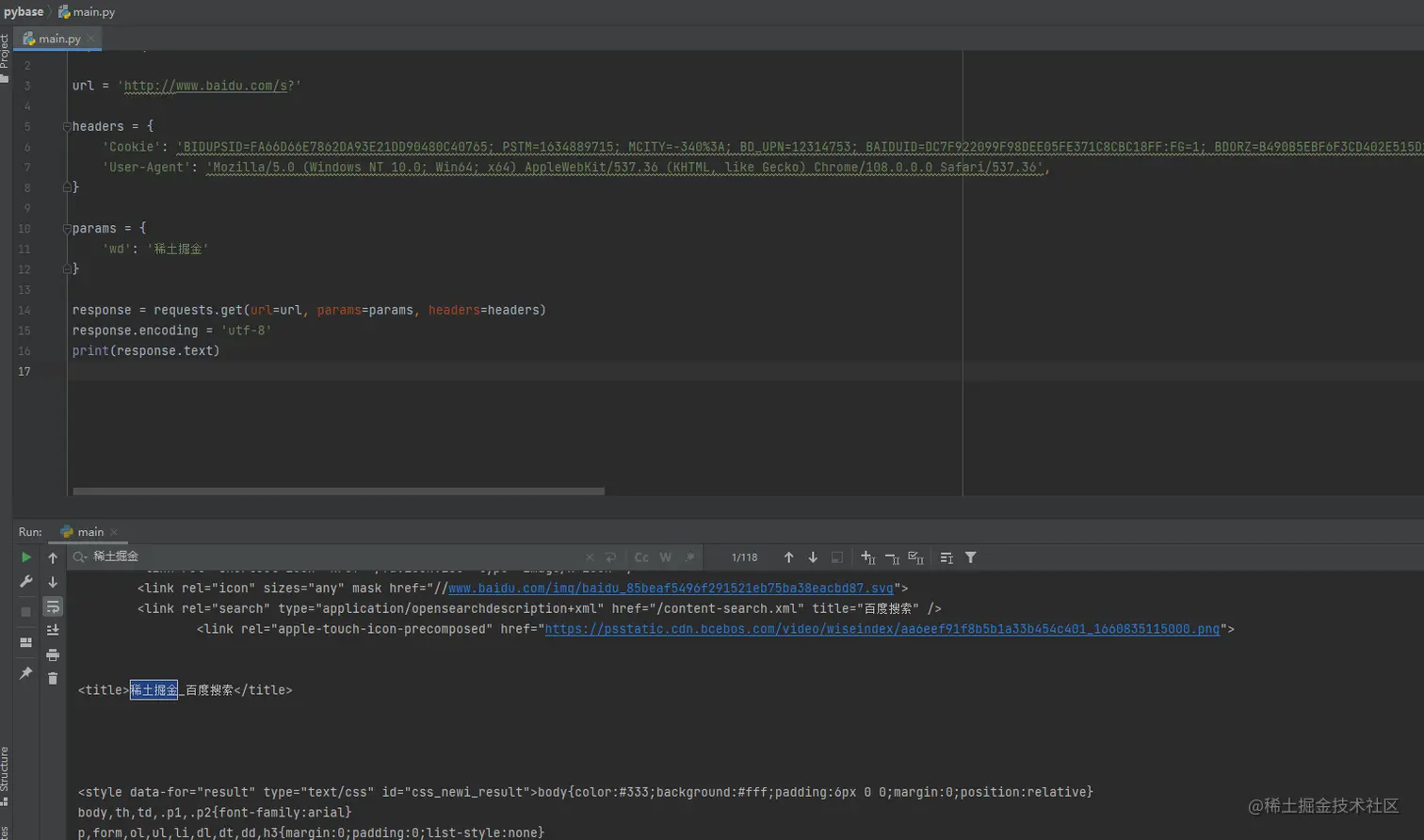
Task: Click the fold end marker at line 8
Action: pyautogui.click(x=67, y=187)
